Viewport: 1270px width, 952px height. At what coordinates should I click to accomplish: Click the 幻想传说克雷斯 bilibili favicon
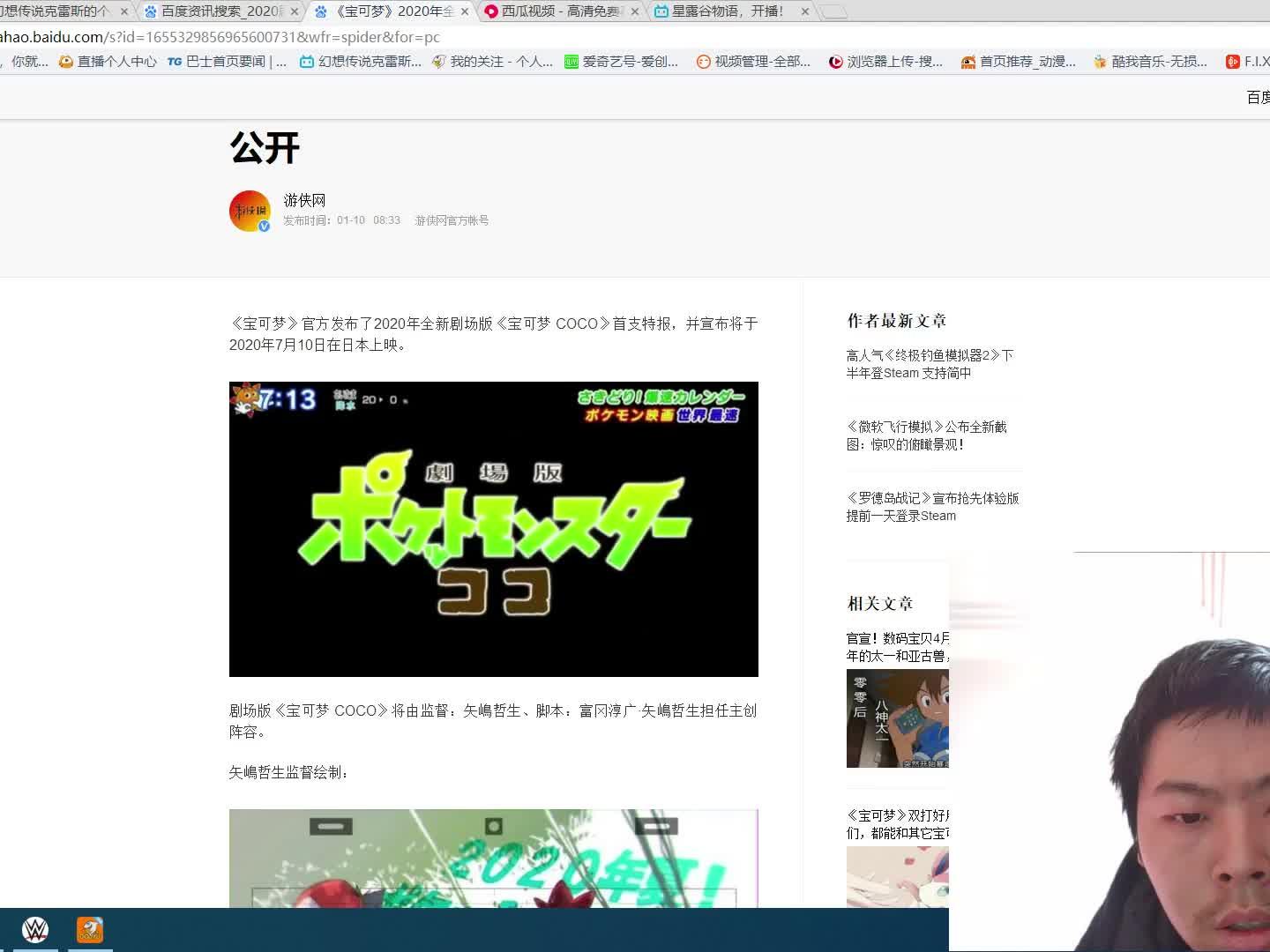307,62
